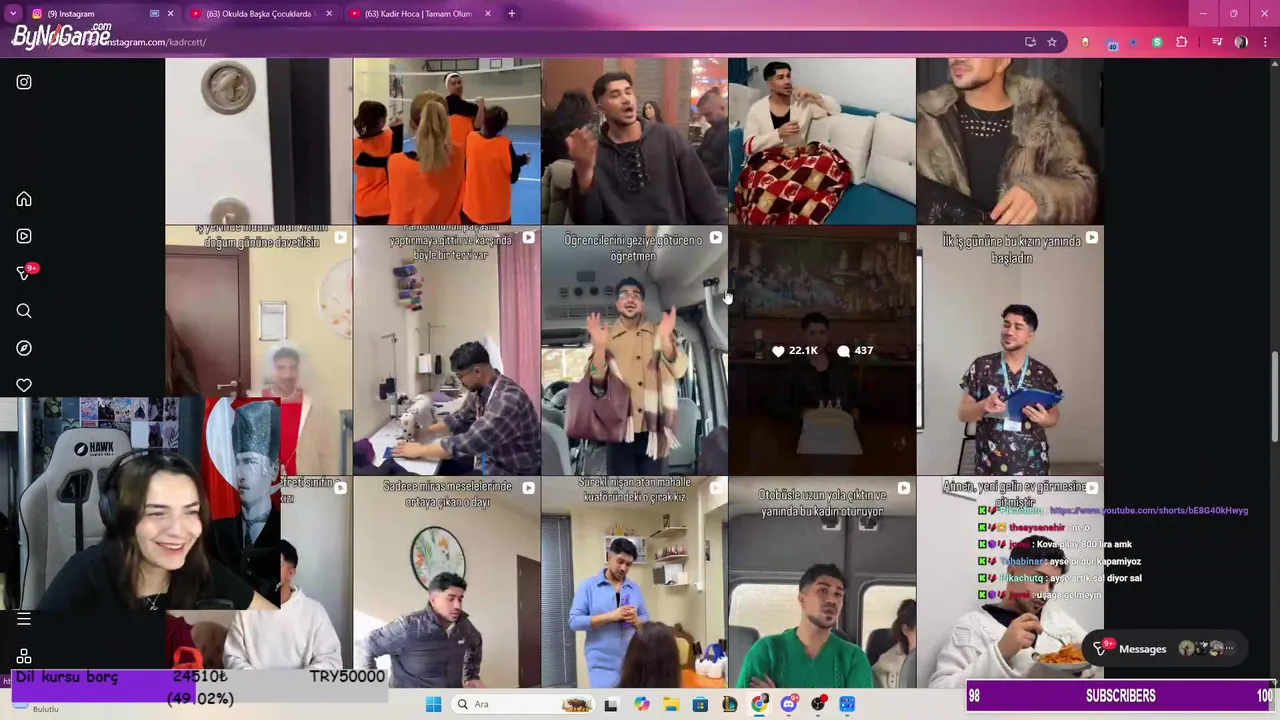This screenshot has width=1280, height=720.
Task: Open the reel 'Öğrencilerini geziye götüren o öğretmen'
Action: (634, 350)
